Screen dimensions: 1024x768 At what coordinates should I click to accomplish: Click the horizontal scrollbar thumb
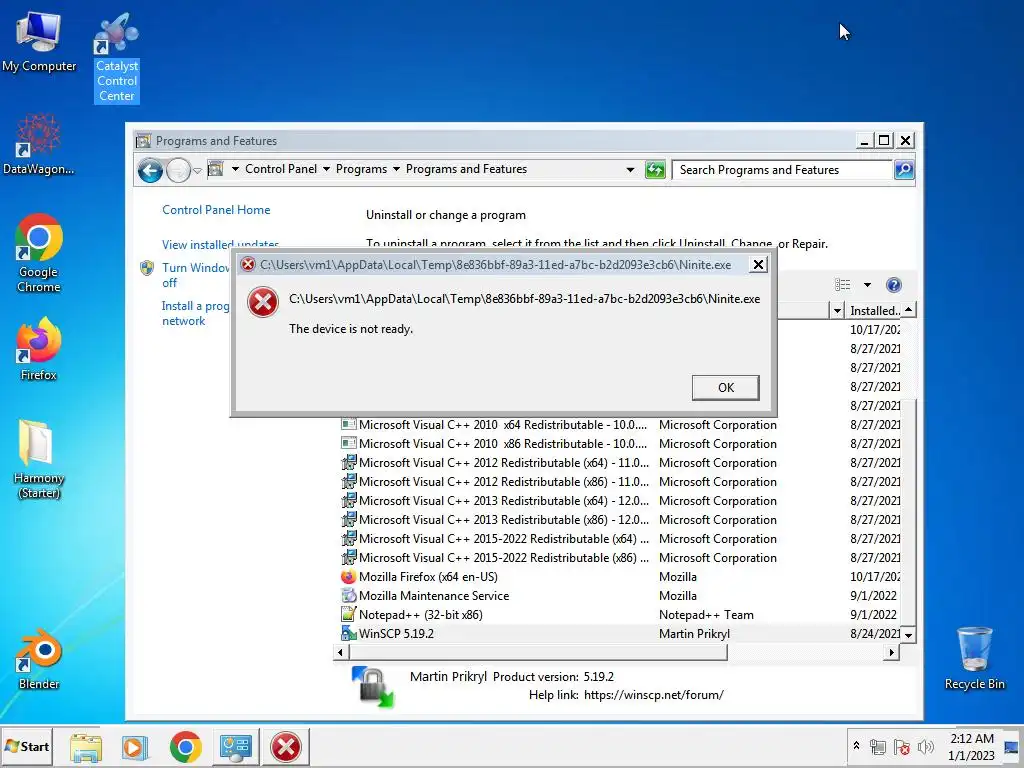tap(538, 652)
